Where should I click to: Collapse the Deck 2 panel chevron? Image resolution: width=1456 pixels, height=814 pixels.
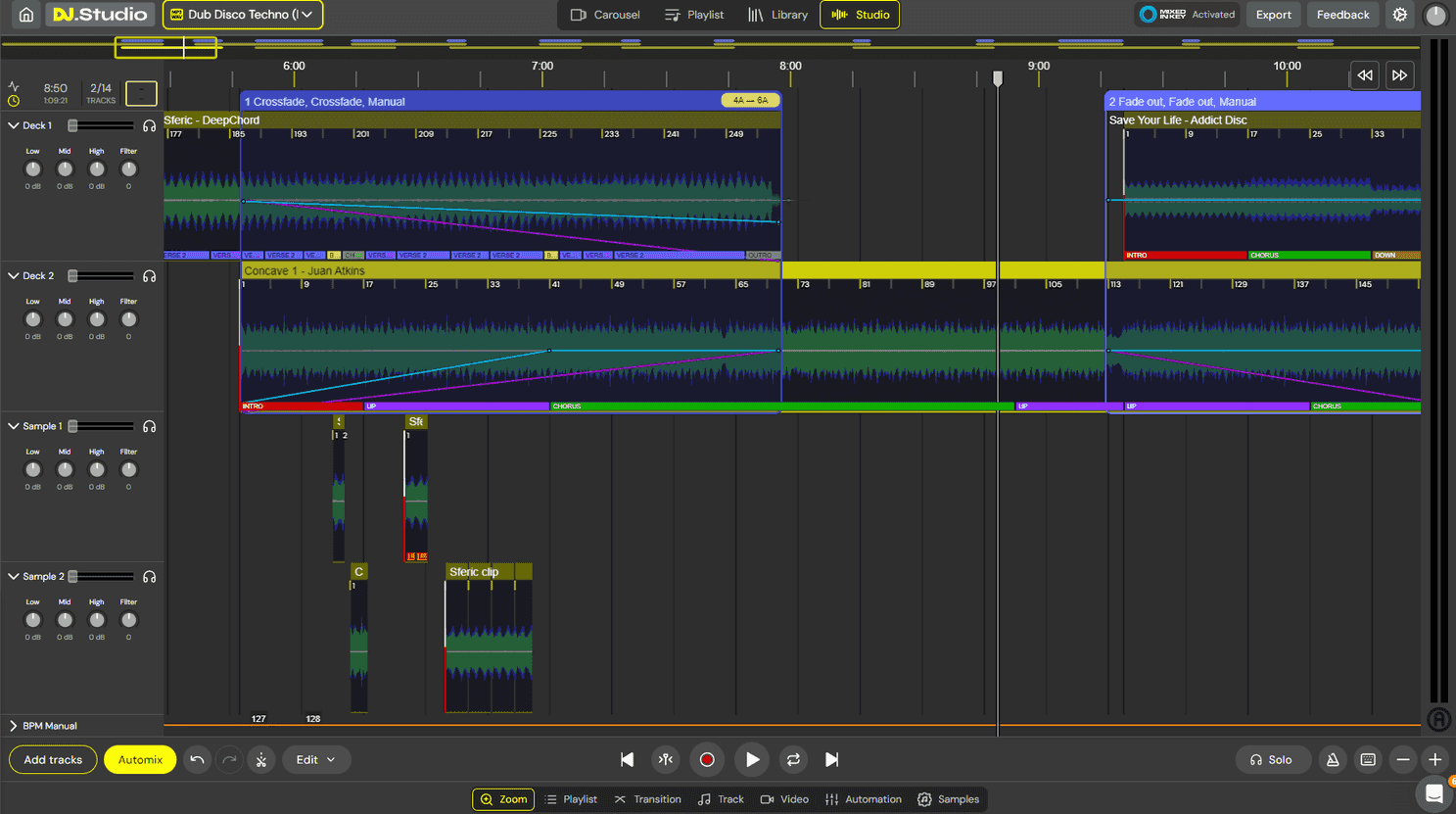click(12, 275)
